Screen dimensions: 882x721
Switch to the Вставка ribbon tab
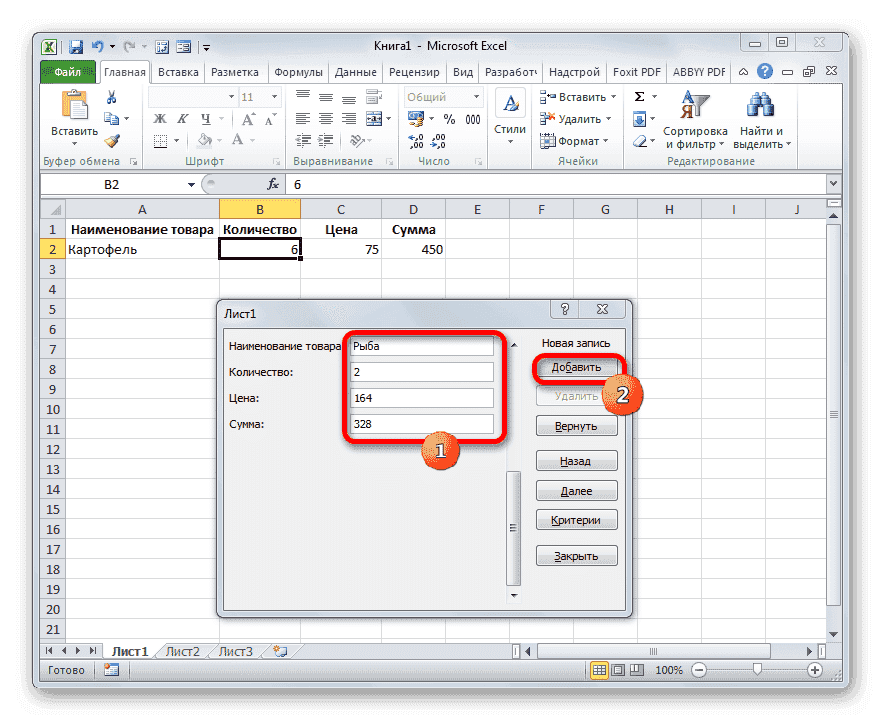(178, 71)
